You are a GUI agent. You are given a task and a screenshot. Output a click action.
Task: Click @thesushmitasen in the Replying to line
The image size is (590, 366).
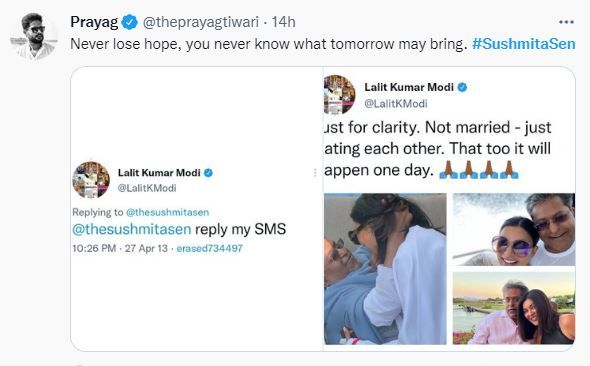[167, 212]
